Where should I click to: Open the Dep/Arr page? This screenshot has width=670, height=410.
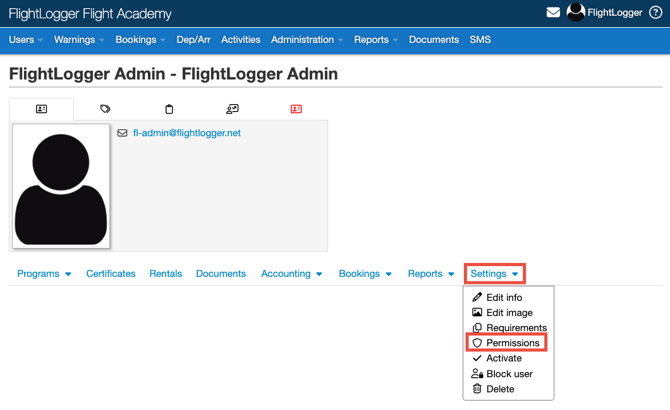pos(193,40)
